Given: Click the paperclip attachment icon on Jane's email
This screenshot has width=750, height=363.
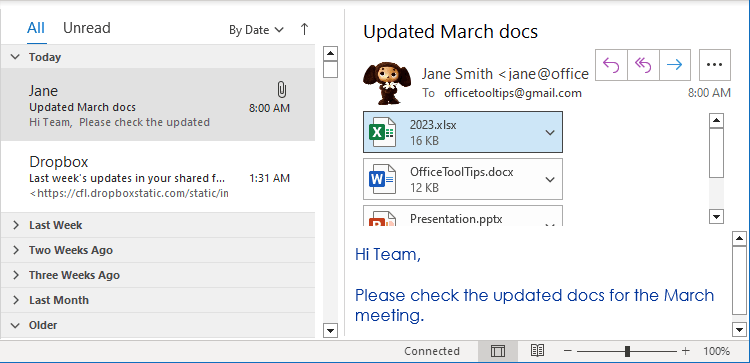Looking at the screenshot, I should point(282,89).
